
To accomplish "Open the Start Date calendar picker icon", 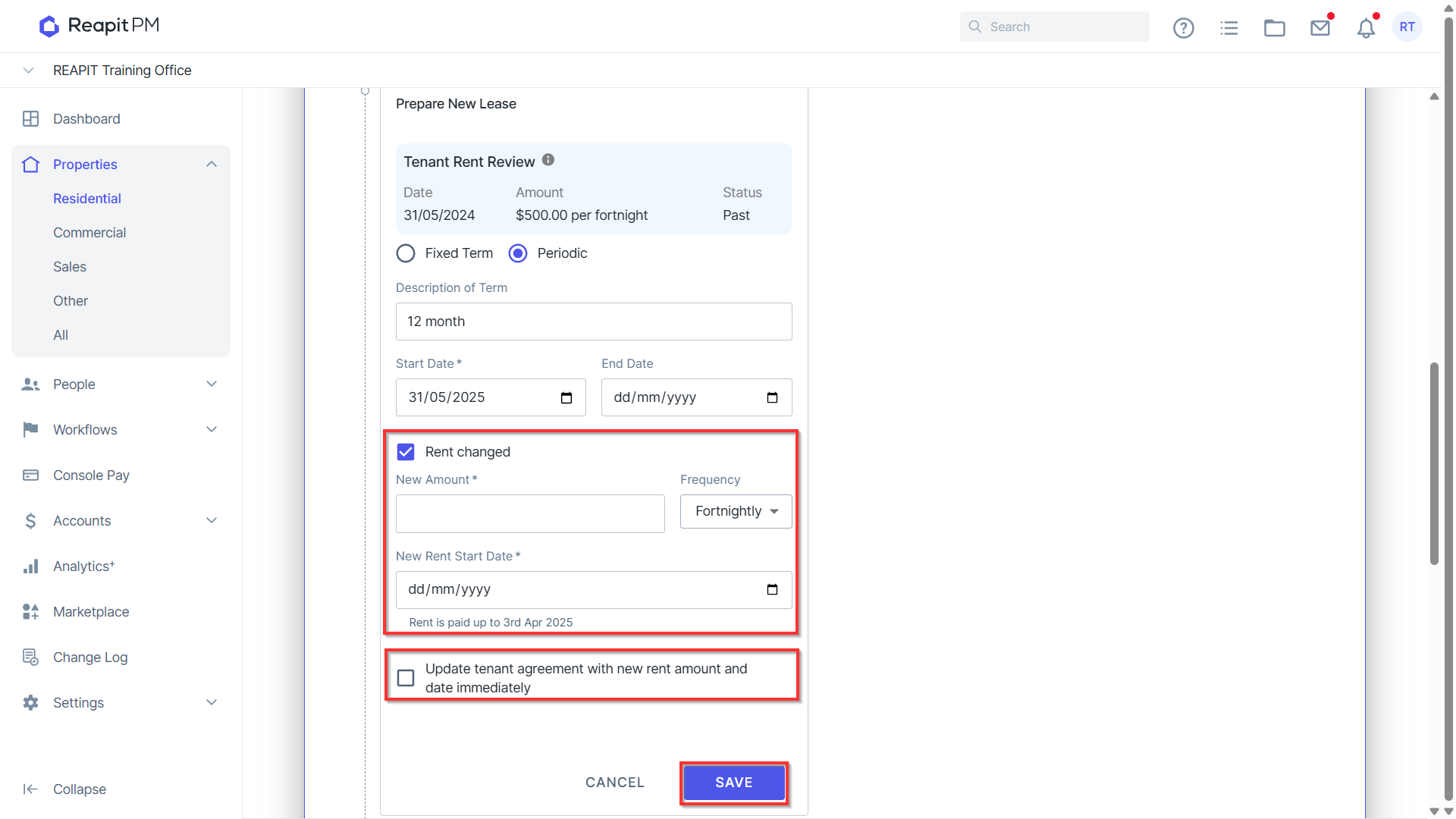I will [566, 398].
